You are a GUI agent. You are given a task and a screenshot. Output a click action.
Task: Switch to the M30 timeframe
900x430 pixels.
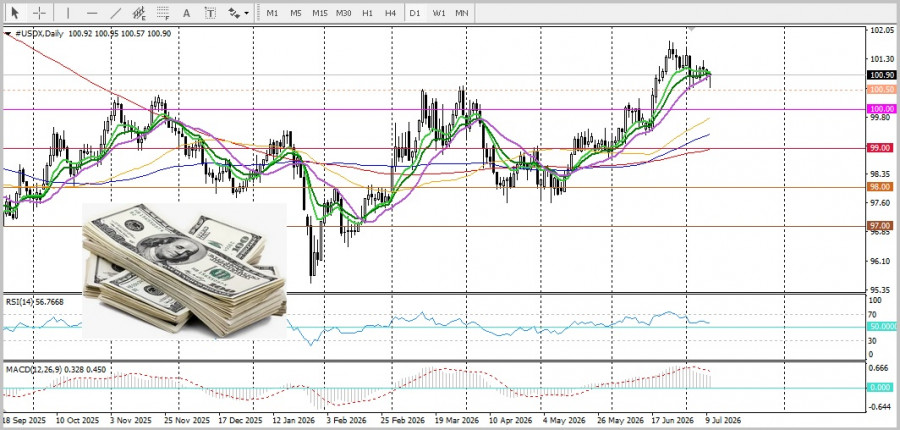coord(344,13)
